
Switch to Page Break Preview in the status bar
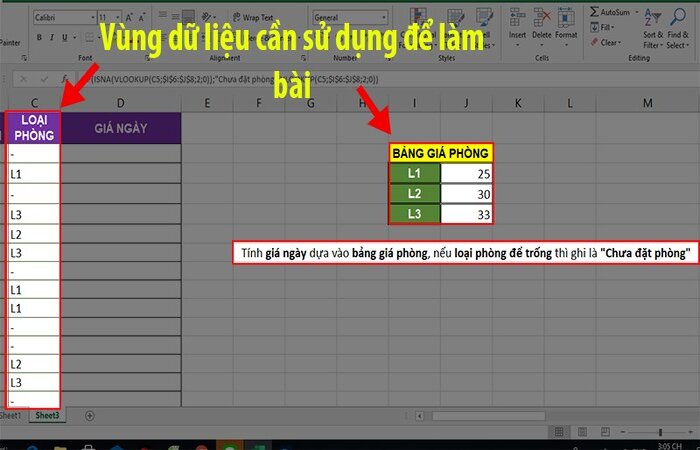tap(605, 432)
